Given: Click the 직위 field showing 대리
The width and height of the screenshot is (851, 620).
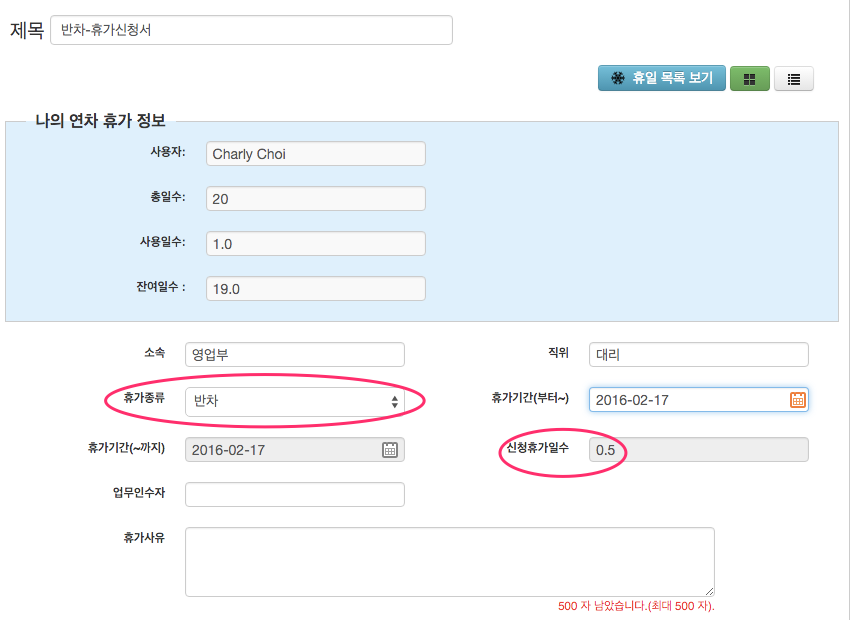Looking at the screenshot, I should pos(698,355).
